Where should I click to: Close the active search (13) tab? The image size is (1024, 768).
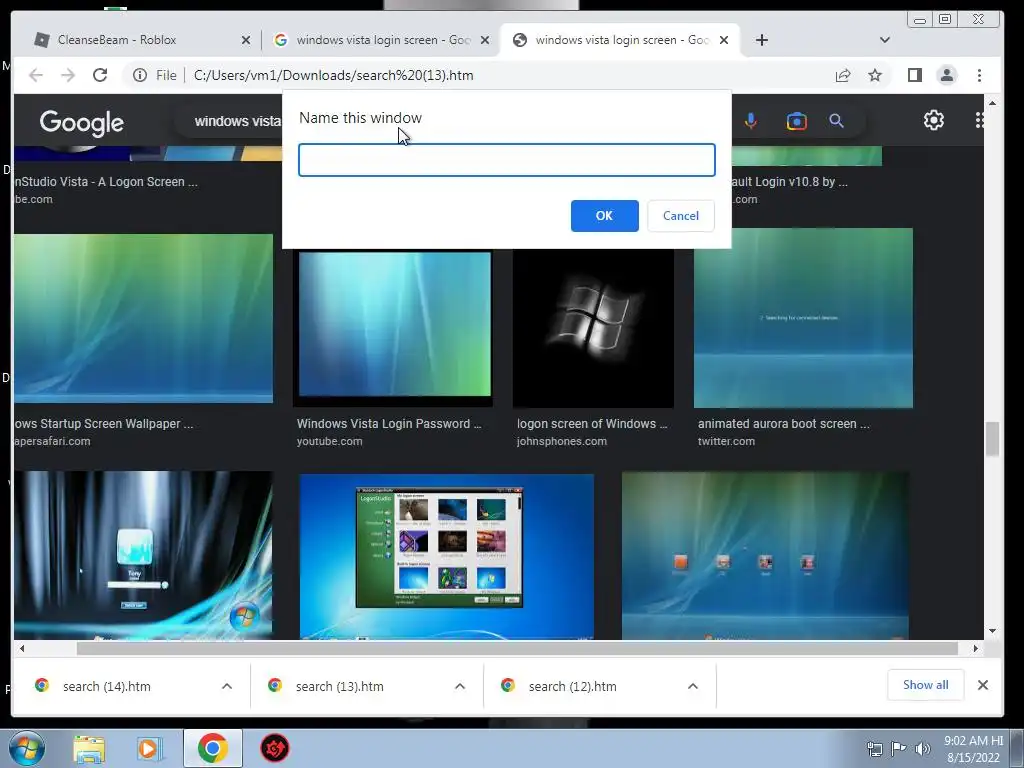(x=724, y=40)
